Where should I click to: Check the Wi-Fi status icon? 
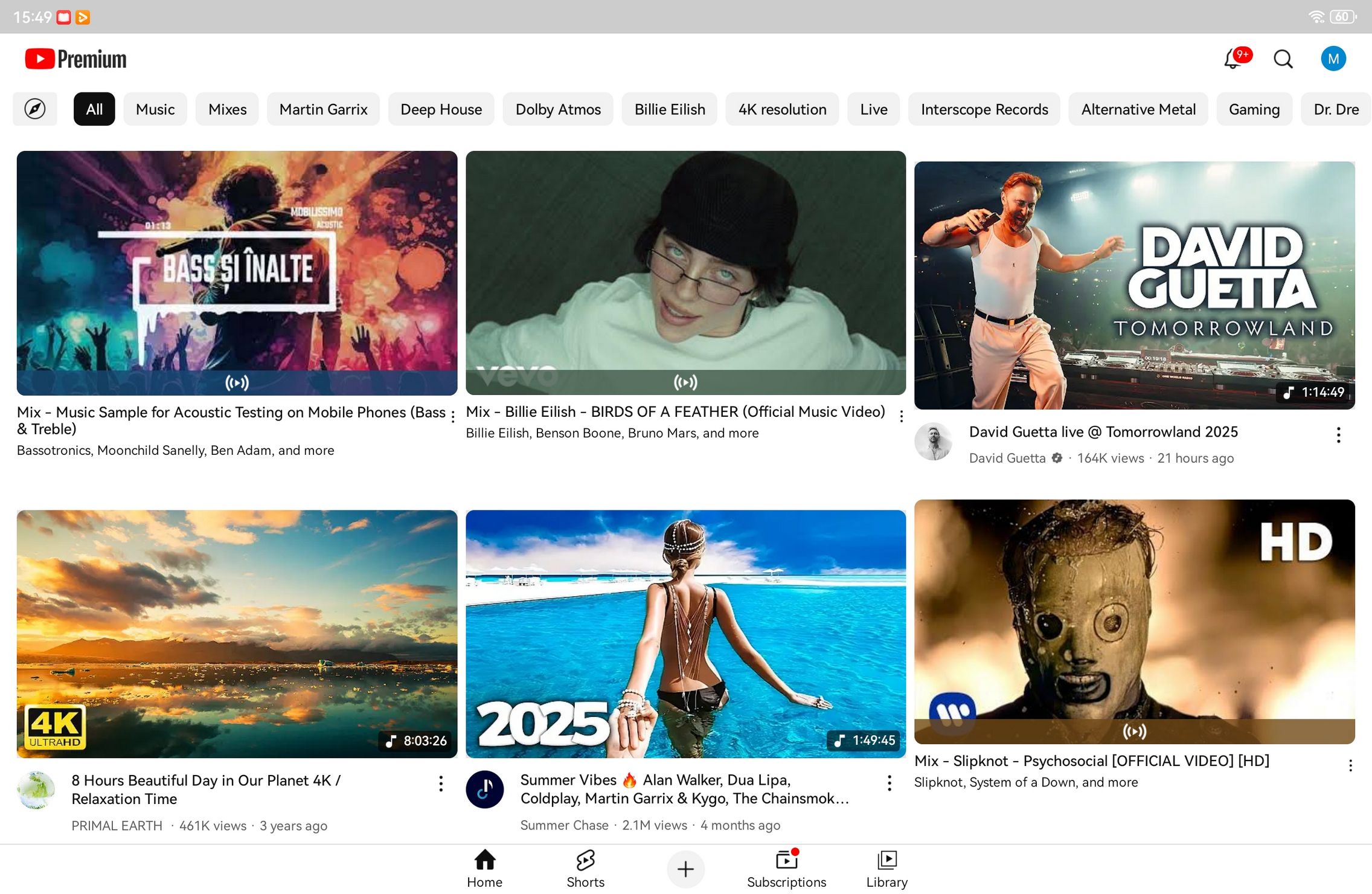tap(1316, 17)
